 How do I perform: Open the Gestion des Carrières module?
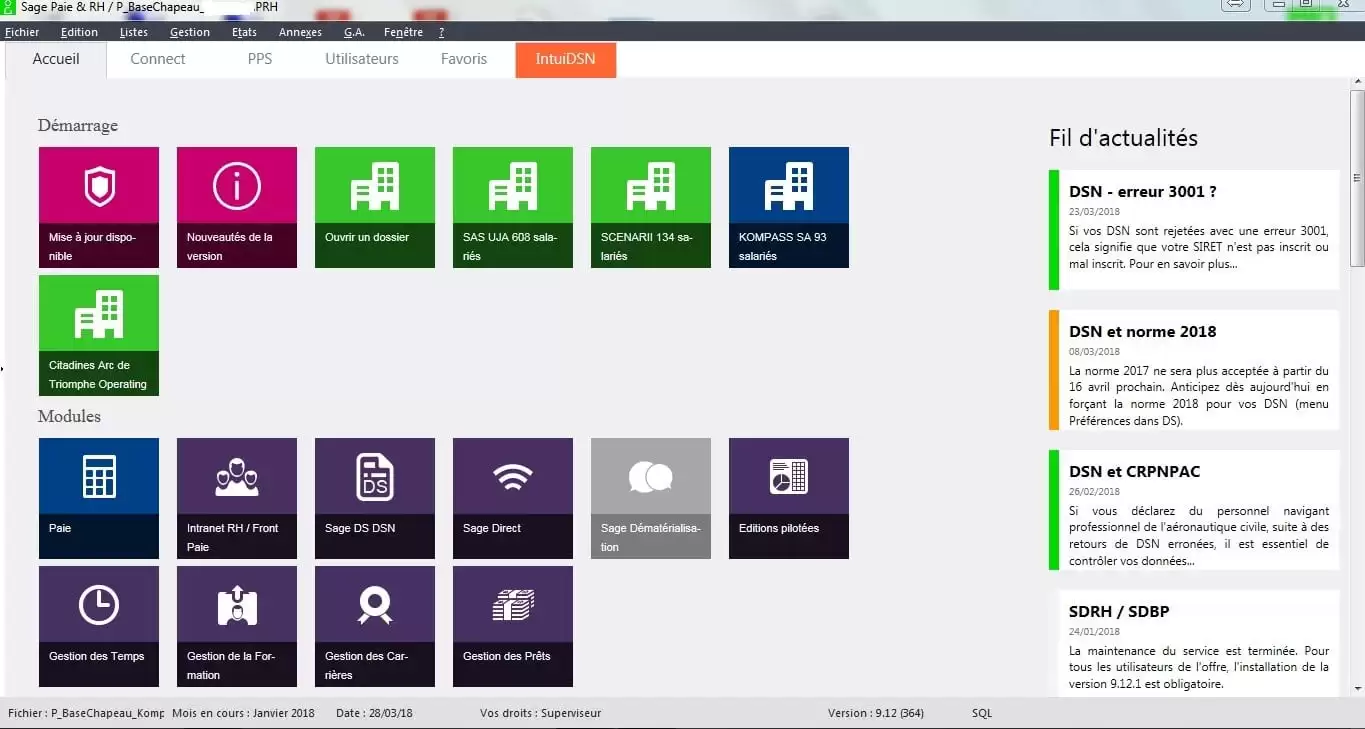pyautogui.click(x=374, y=625)
